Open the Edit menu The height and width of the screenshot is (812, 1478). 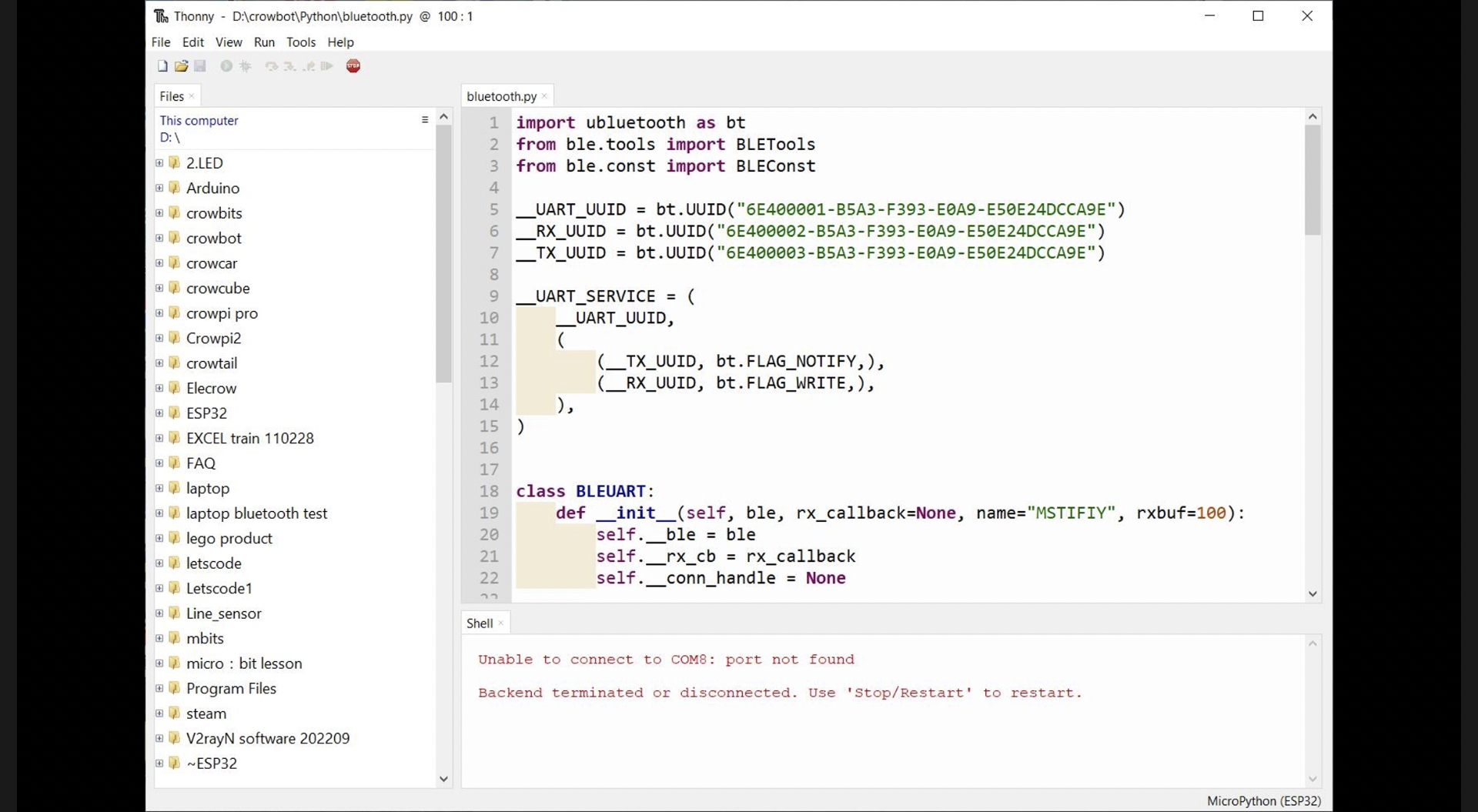192,42
